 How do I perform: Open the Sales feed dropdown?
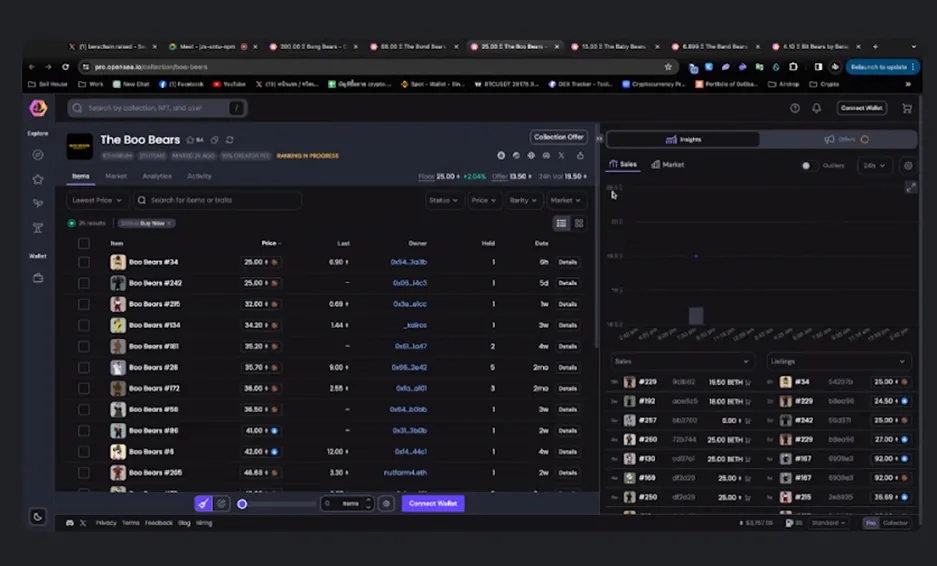682,361
